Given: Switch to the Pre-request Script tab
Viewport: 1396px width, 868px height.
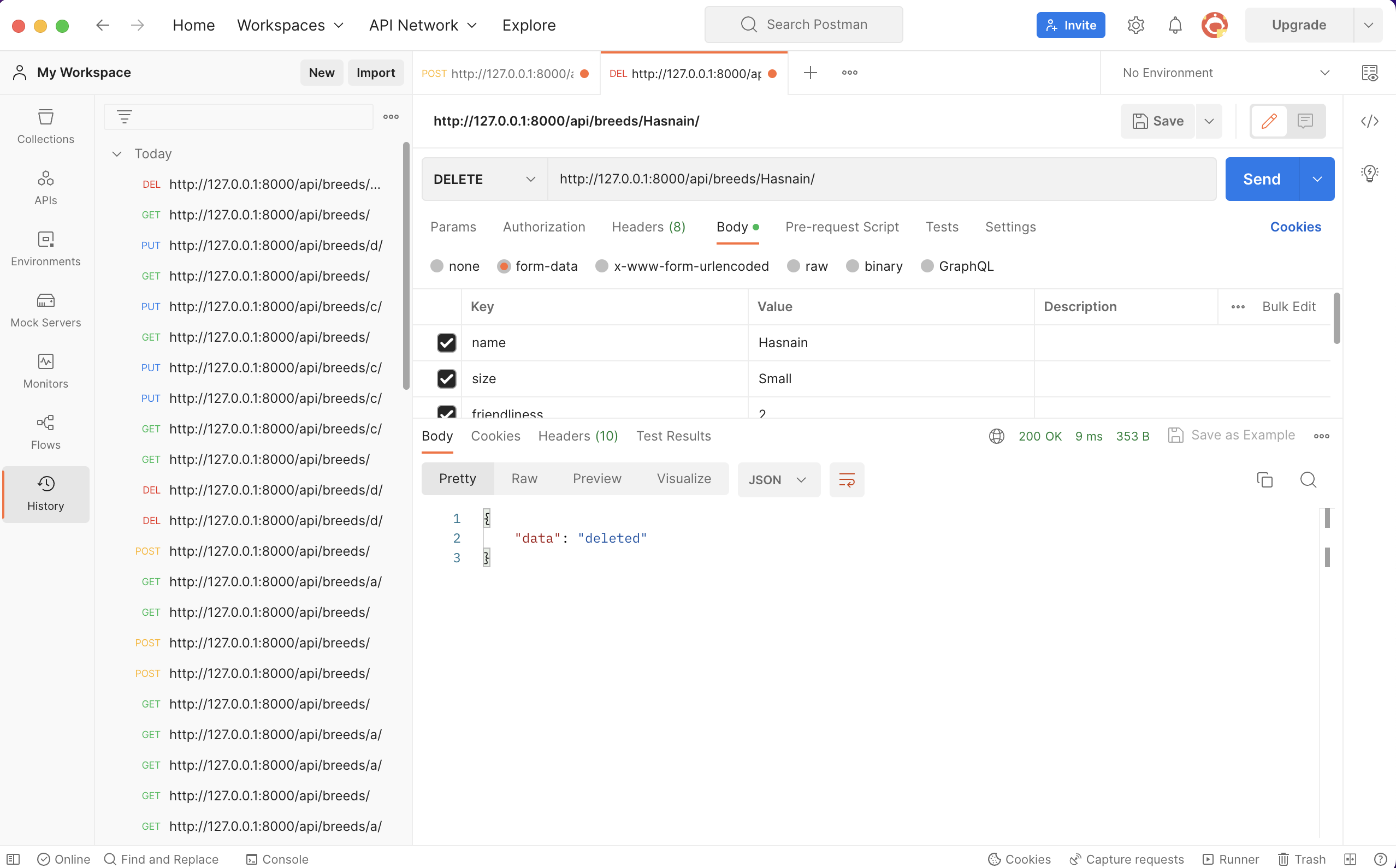Looking at the screenshot, I should pos(841,227).
